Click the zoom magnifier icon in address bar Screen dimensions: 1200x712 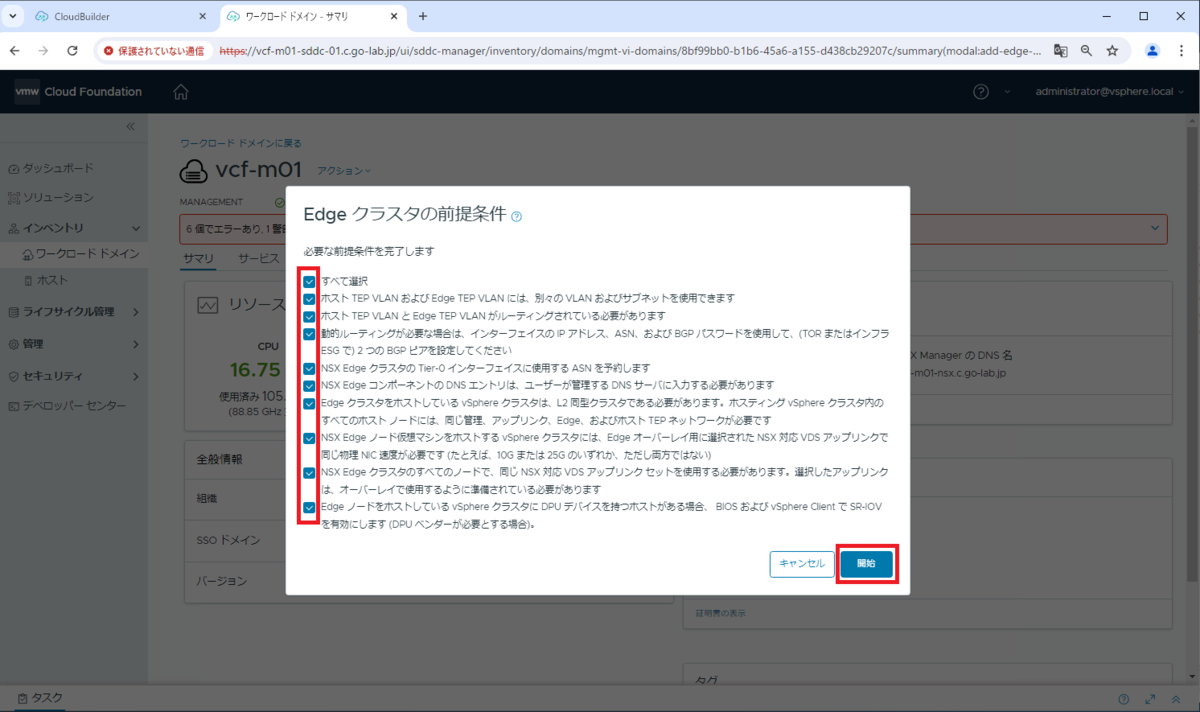1087,50
